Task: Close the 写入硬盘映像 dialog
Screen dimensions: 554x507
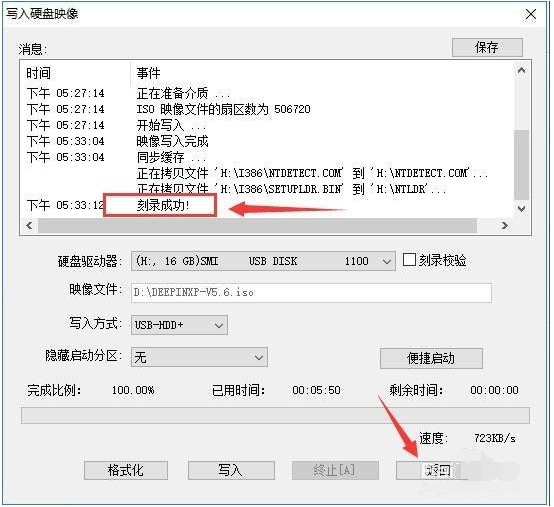Action: (x=531, y=14)
